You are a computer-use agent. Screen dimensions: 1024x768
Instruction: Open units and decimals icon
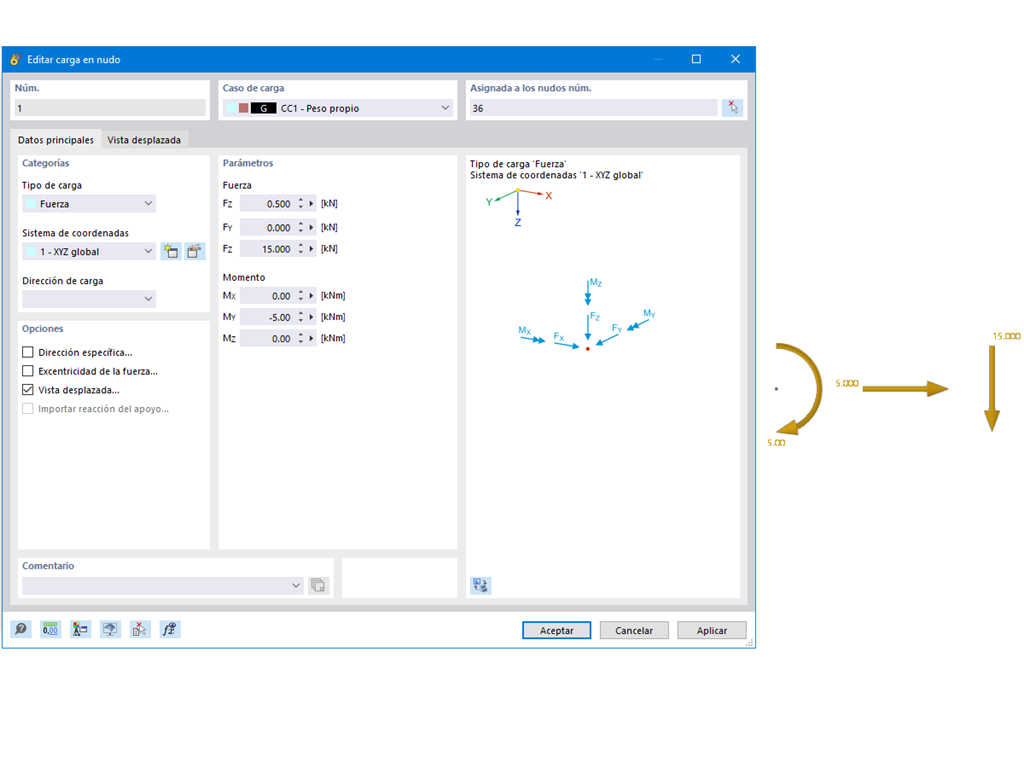[50, 630]
